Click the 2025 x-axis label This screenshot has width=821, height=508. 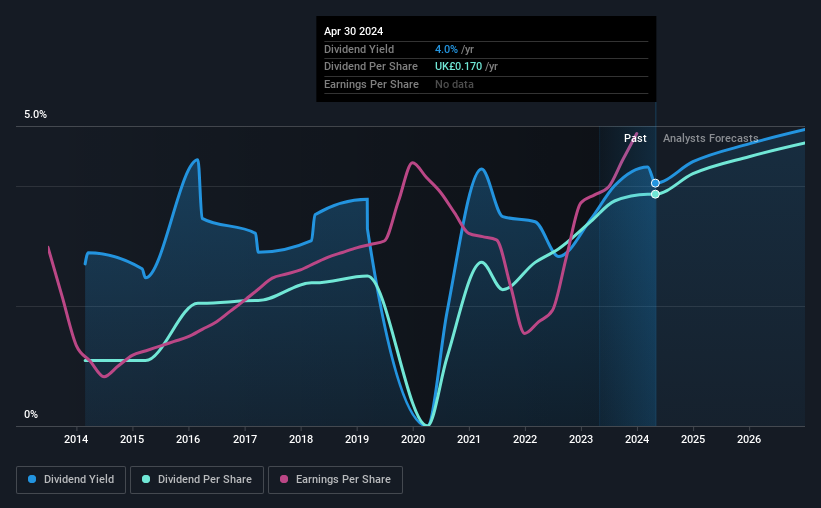point(693,439)
